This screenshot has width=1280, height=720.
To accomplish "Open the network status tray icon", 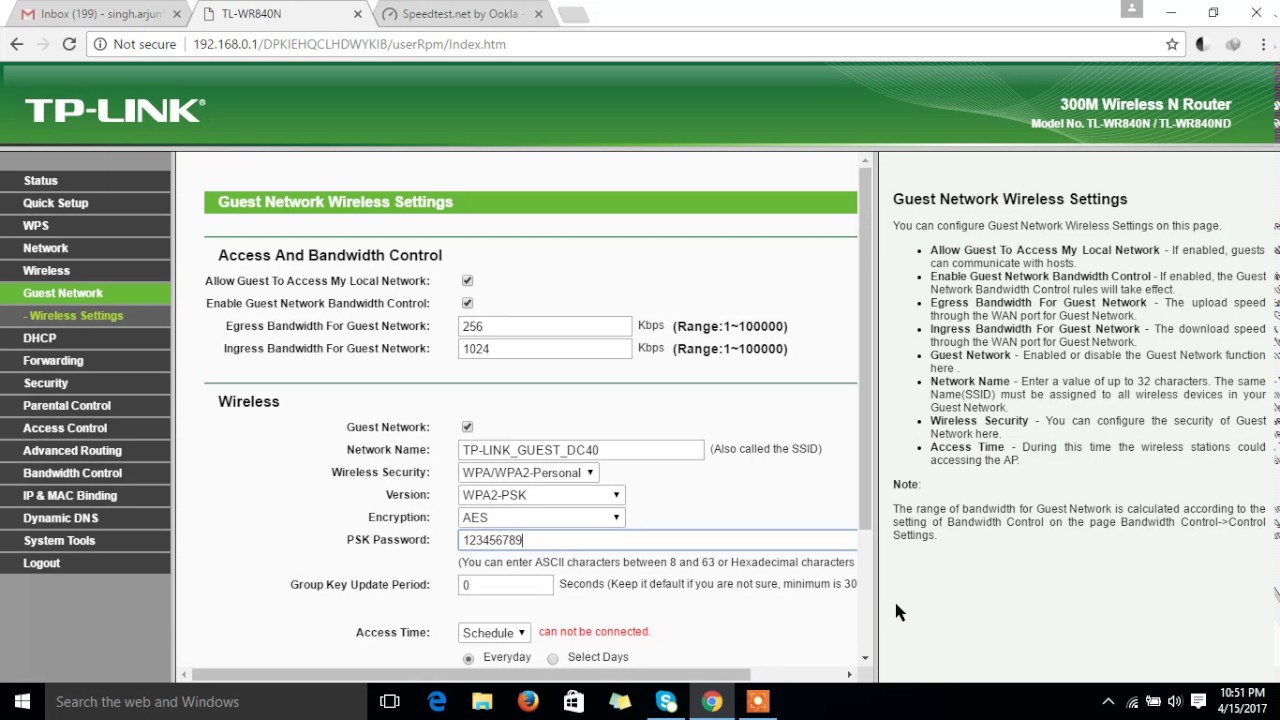I will (1132, 702).
